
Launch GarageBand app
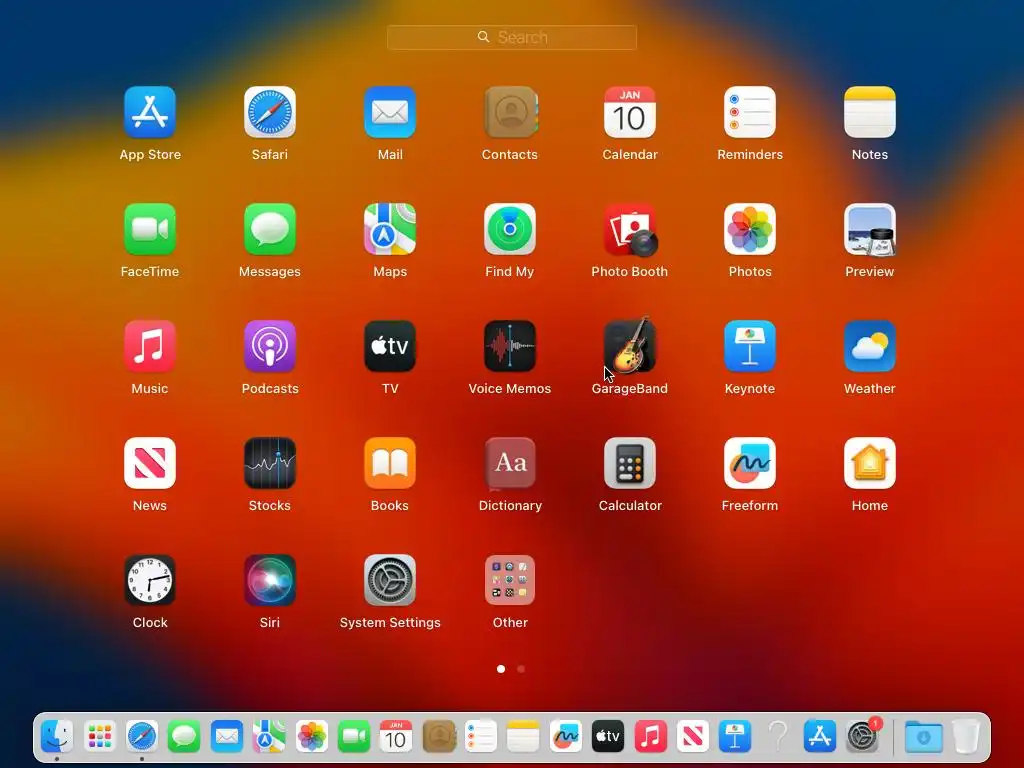pyautogui.click(x=630, y=346)
